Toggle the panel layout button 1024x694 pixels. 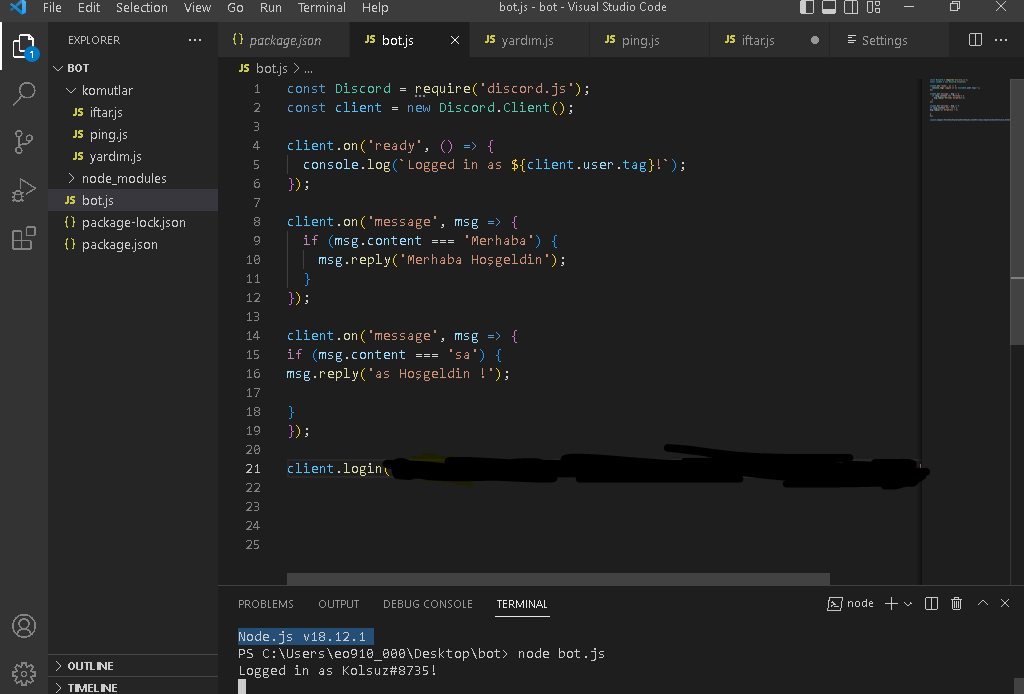click(829, 8)
